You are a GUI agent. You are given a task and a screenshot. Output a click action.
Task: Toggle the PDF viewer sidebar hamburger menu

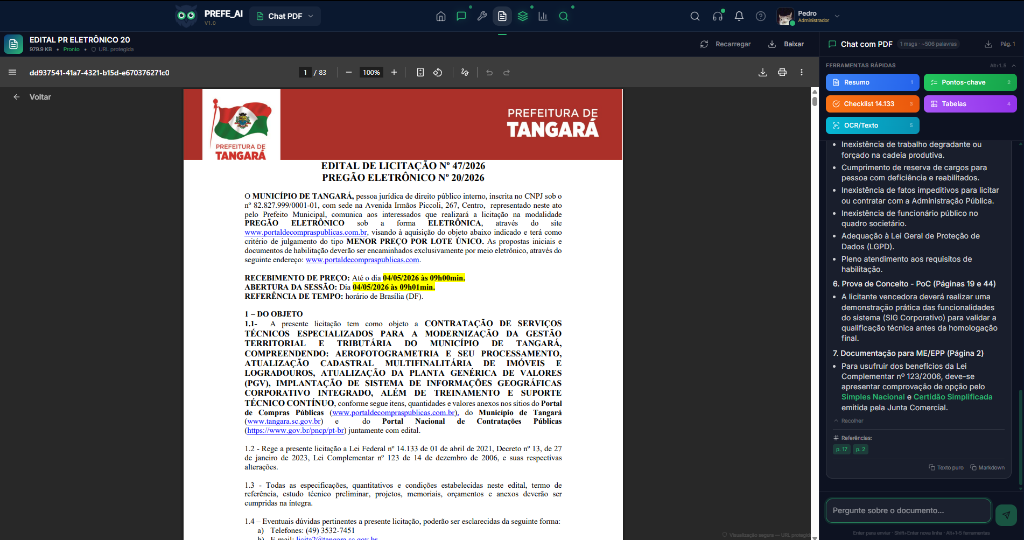12,72
